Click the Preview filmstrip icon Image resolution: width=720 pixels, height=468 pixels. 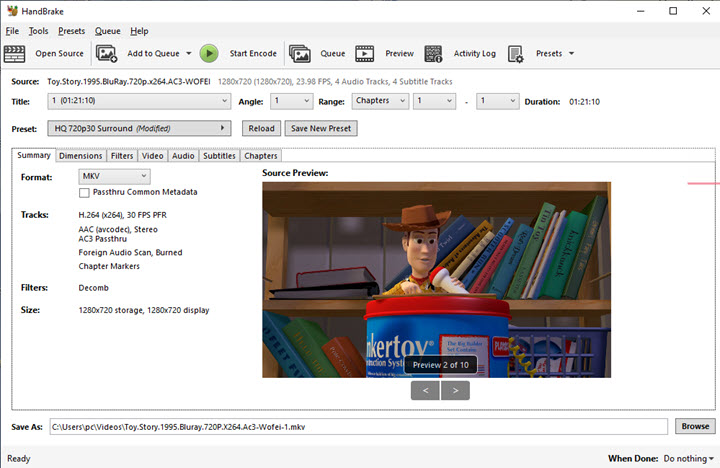tap(365, 53)
